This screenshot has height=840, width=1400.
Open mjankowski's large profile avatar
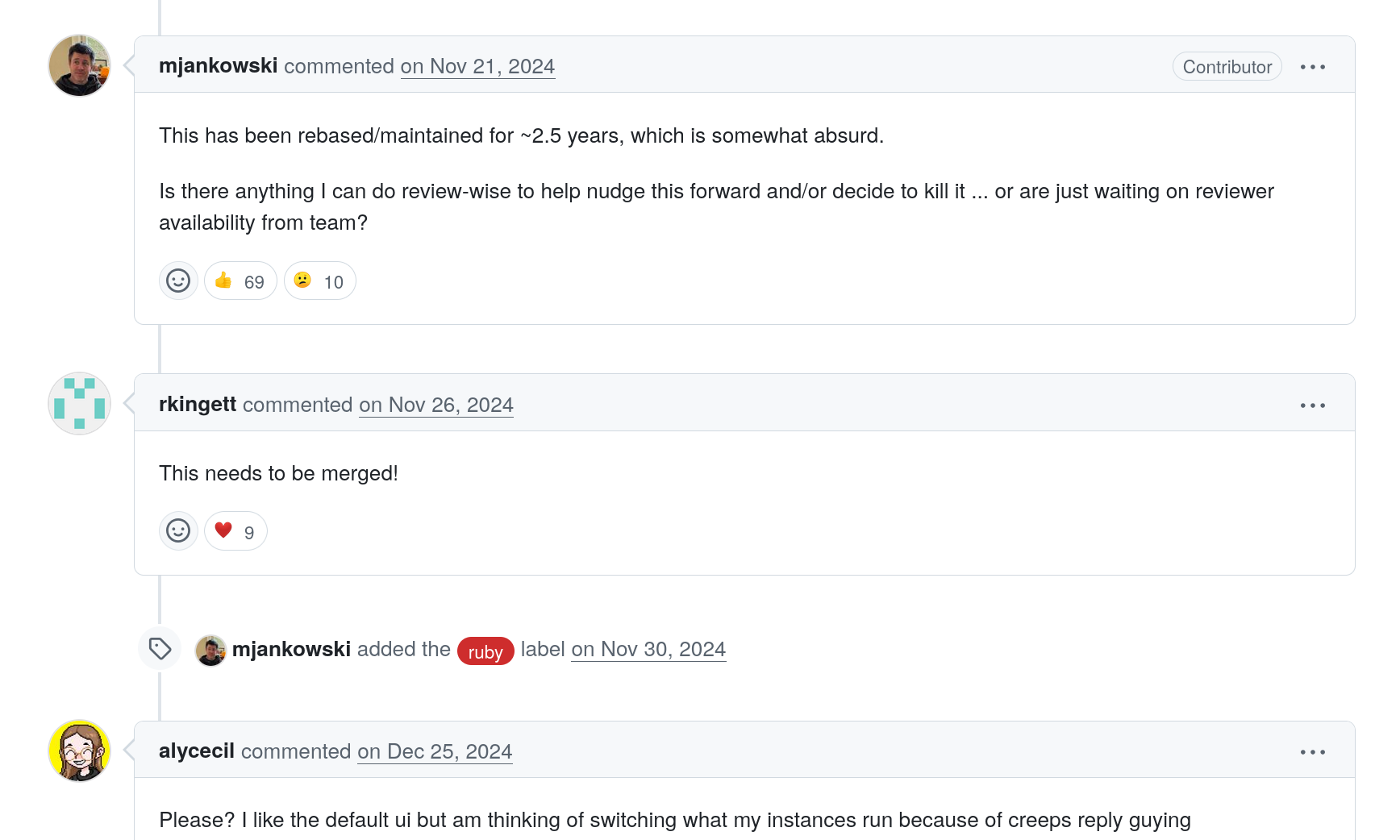coord(79,65)
